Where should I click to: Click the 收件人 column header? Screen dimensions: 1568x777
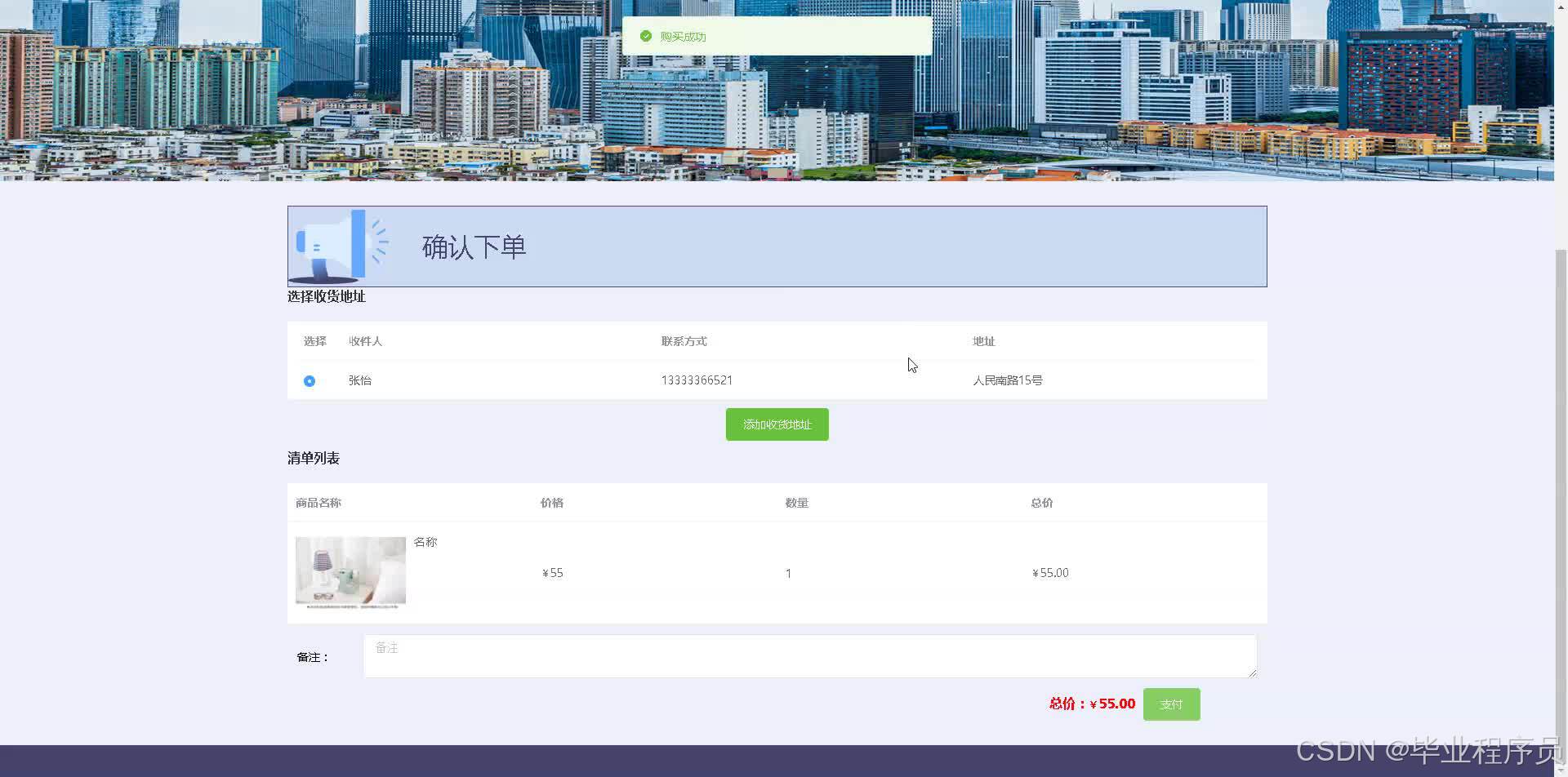tap(365, 341)
